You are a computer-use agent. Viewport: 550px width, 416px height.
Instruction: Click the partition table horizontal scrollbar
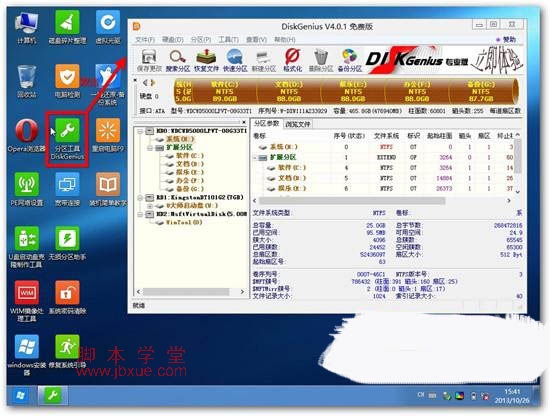[352, 201]
